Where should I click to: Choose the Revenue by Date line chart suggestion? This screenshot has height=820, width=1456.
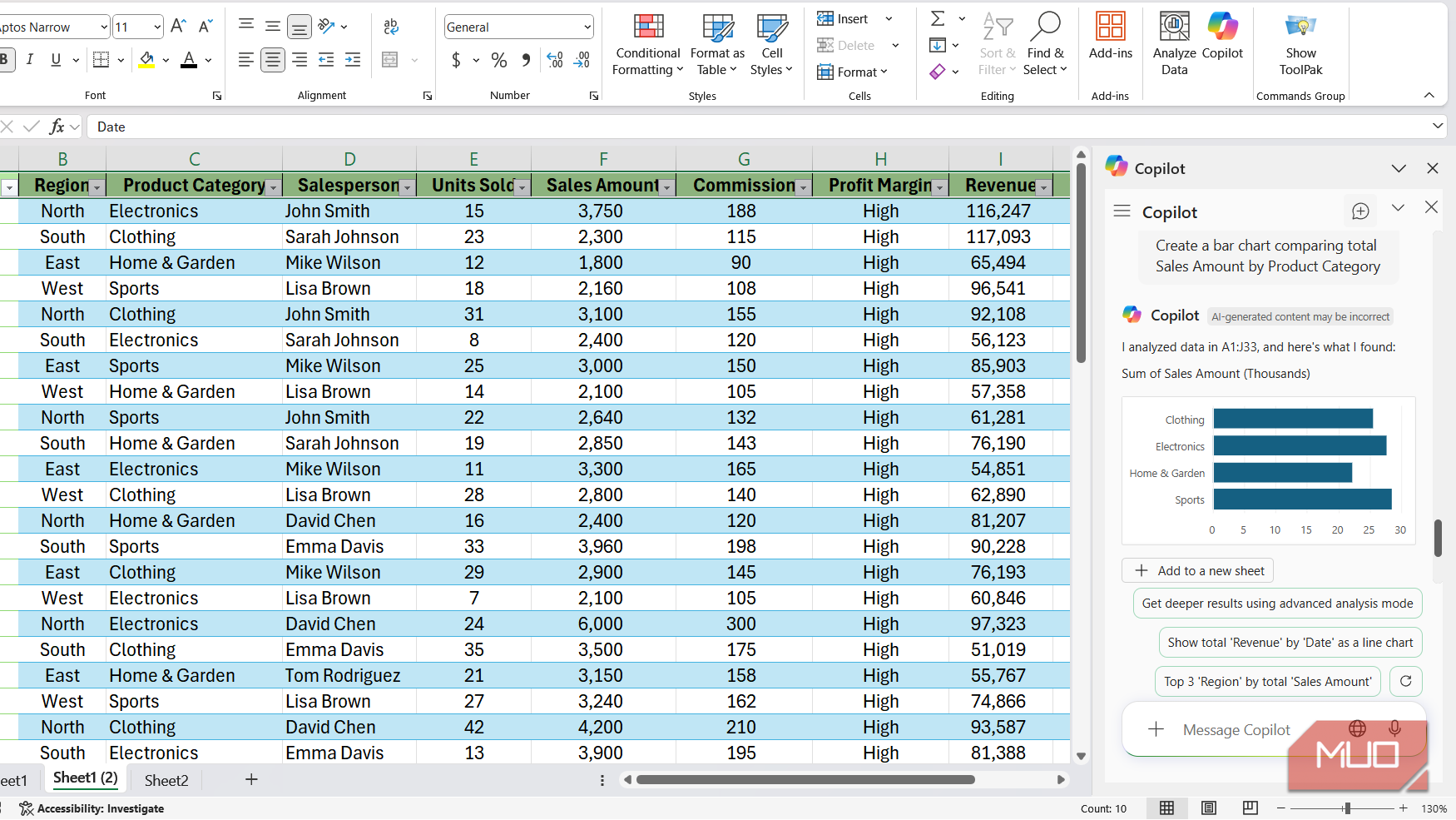[1290, 642]
